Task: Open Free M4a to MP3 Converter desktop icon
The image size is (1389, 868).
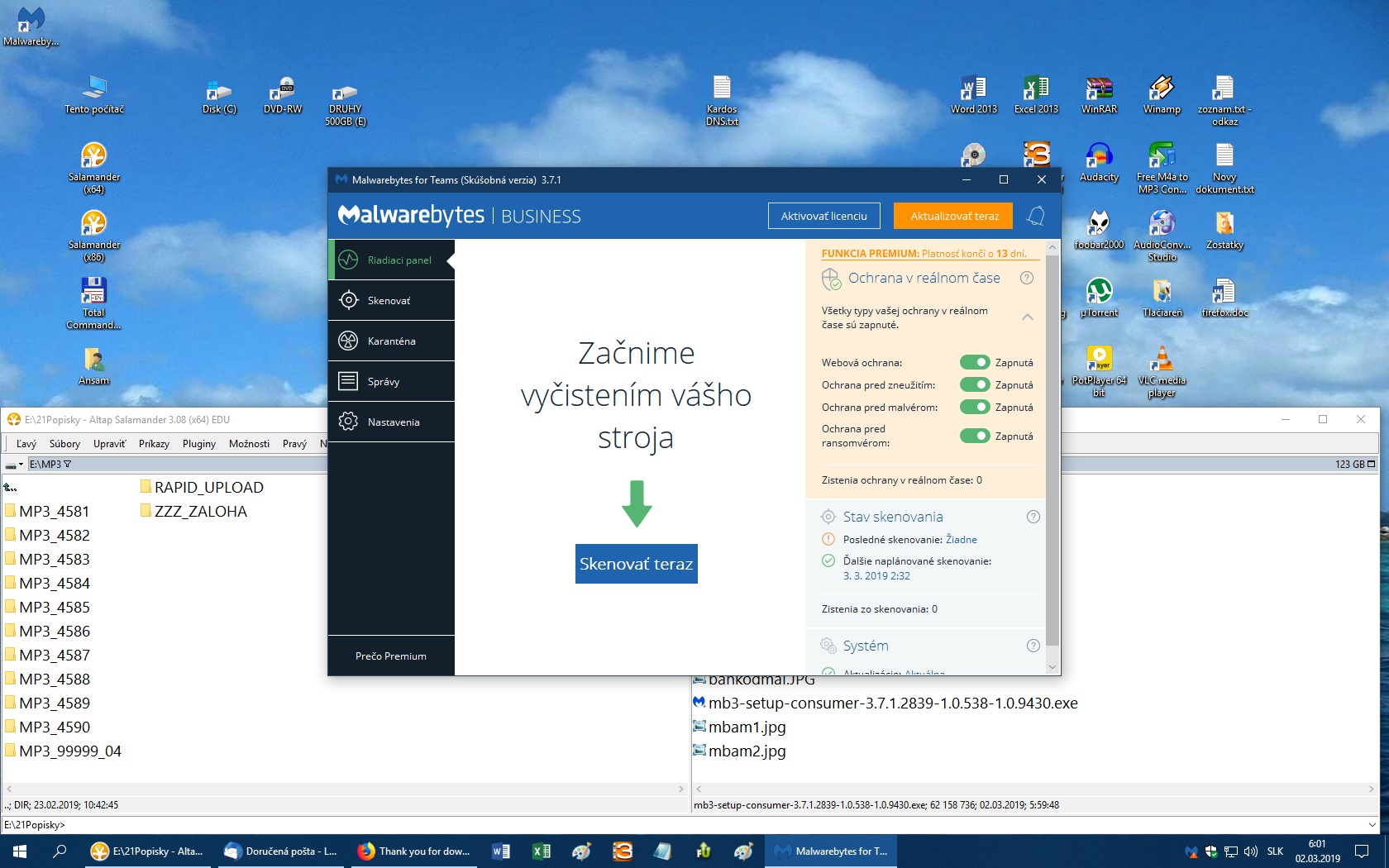Action: (1162, 168)
